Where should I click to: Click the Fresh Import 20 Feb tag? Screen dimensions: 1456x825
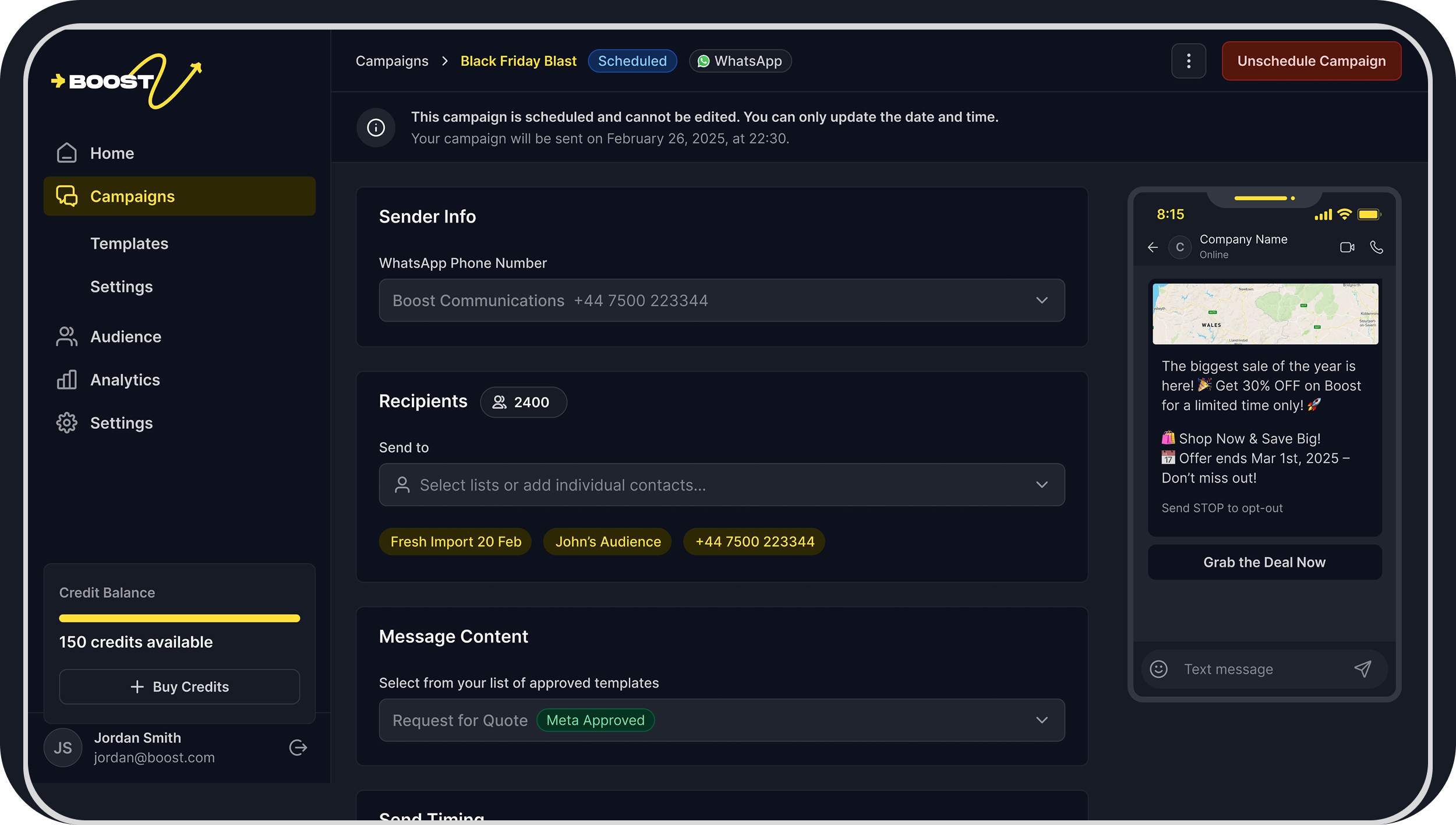(455, 542)
